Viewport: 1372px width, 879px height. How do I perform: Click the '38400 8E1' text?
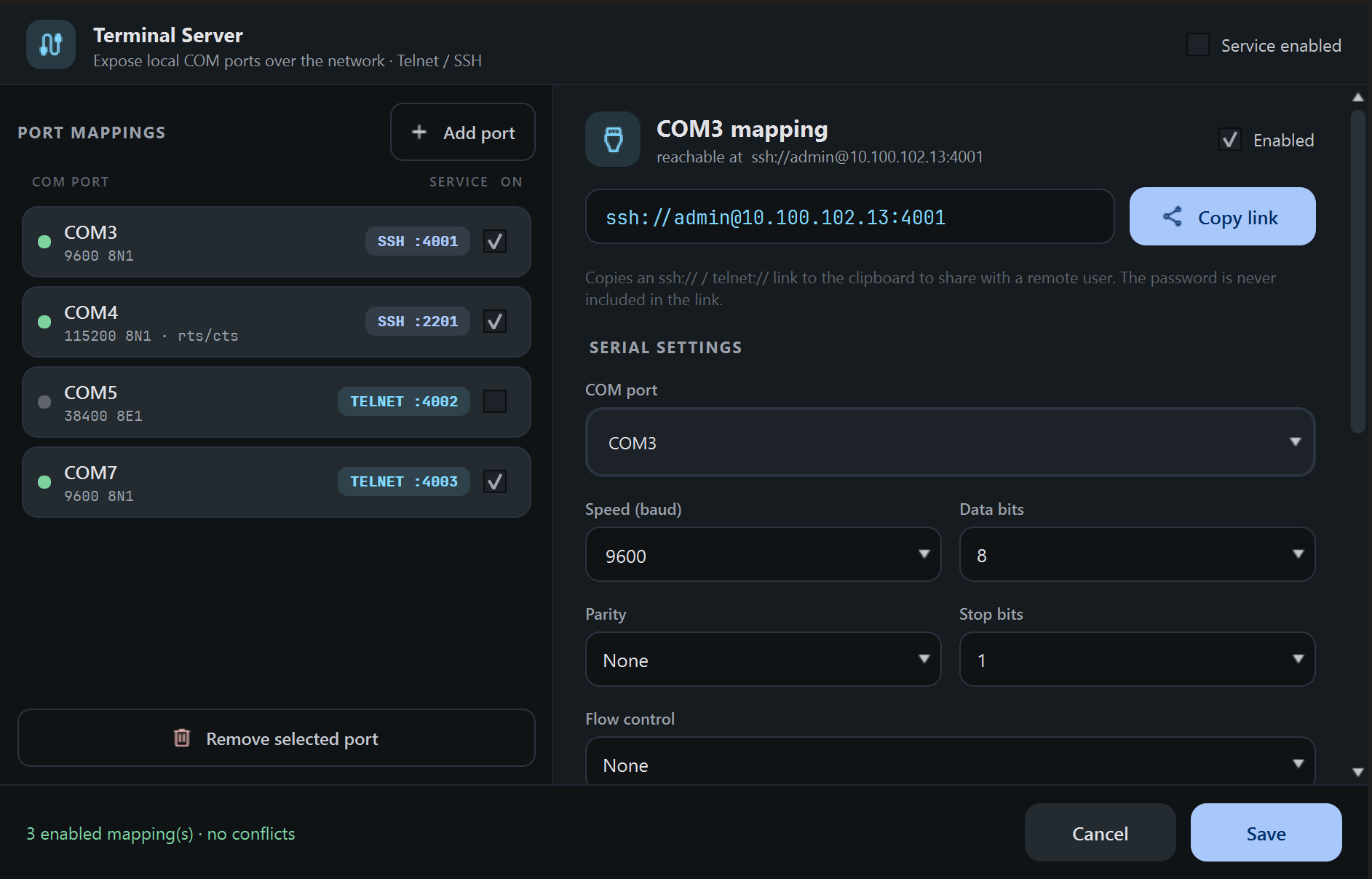103,416
